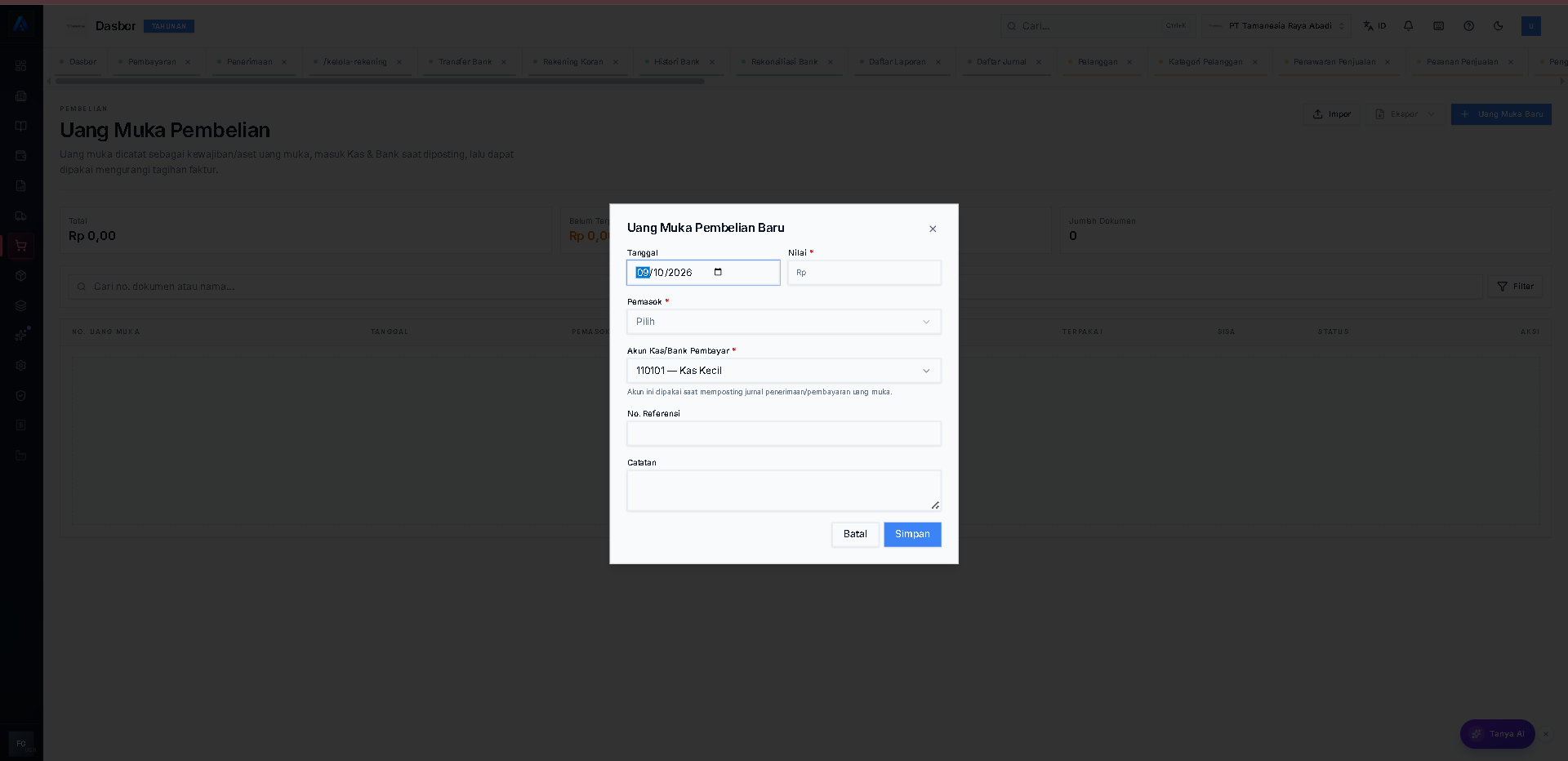Open the Tanya AI assistant button
The width and height of the screenshot is (1568, 761).
click(1498, 734)
